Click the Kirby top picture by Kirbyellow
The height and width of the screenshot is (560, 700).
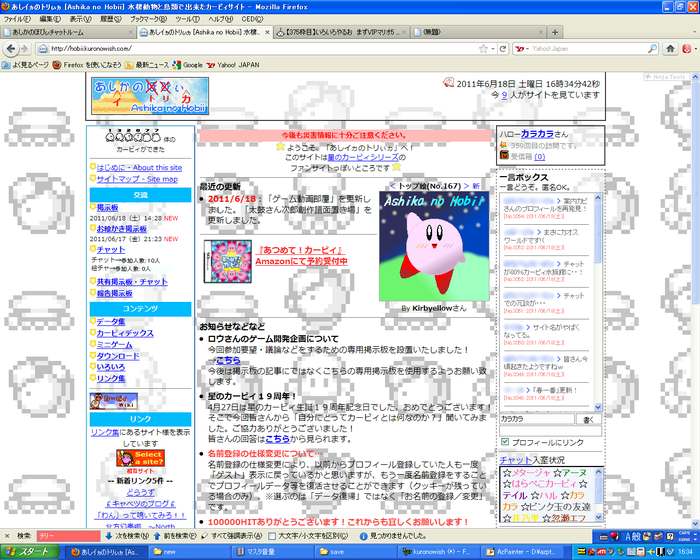click(434, 246)
